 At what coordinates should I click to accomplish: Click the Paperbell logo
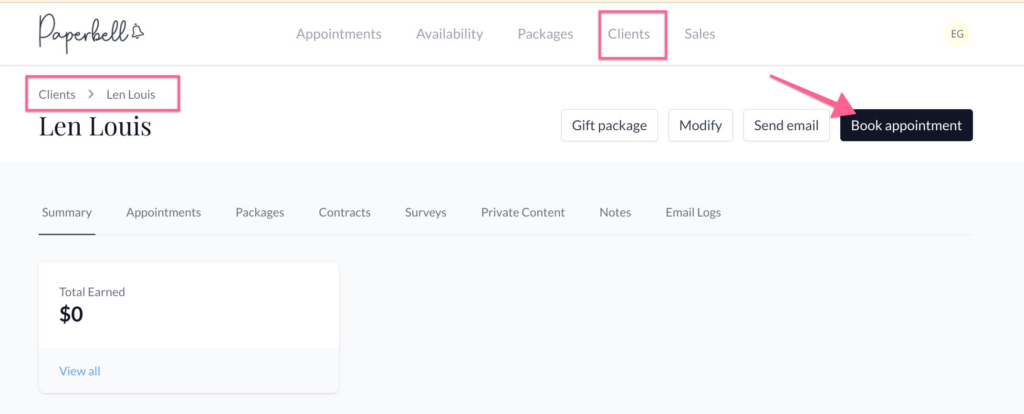[91, 33]
